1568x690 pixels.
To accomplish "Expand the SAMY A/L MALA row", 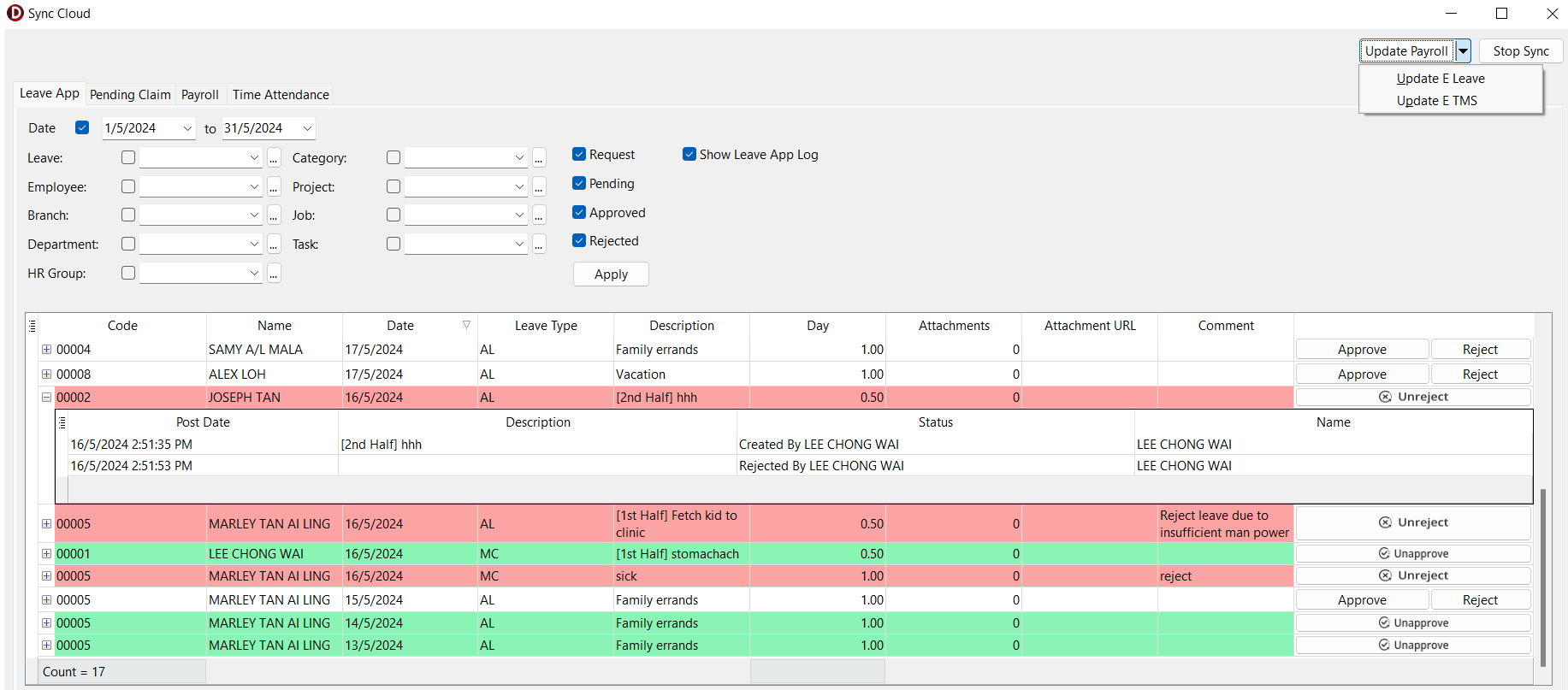I will [x=47, y=350].
